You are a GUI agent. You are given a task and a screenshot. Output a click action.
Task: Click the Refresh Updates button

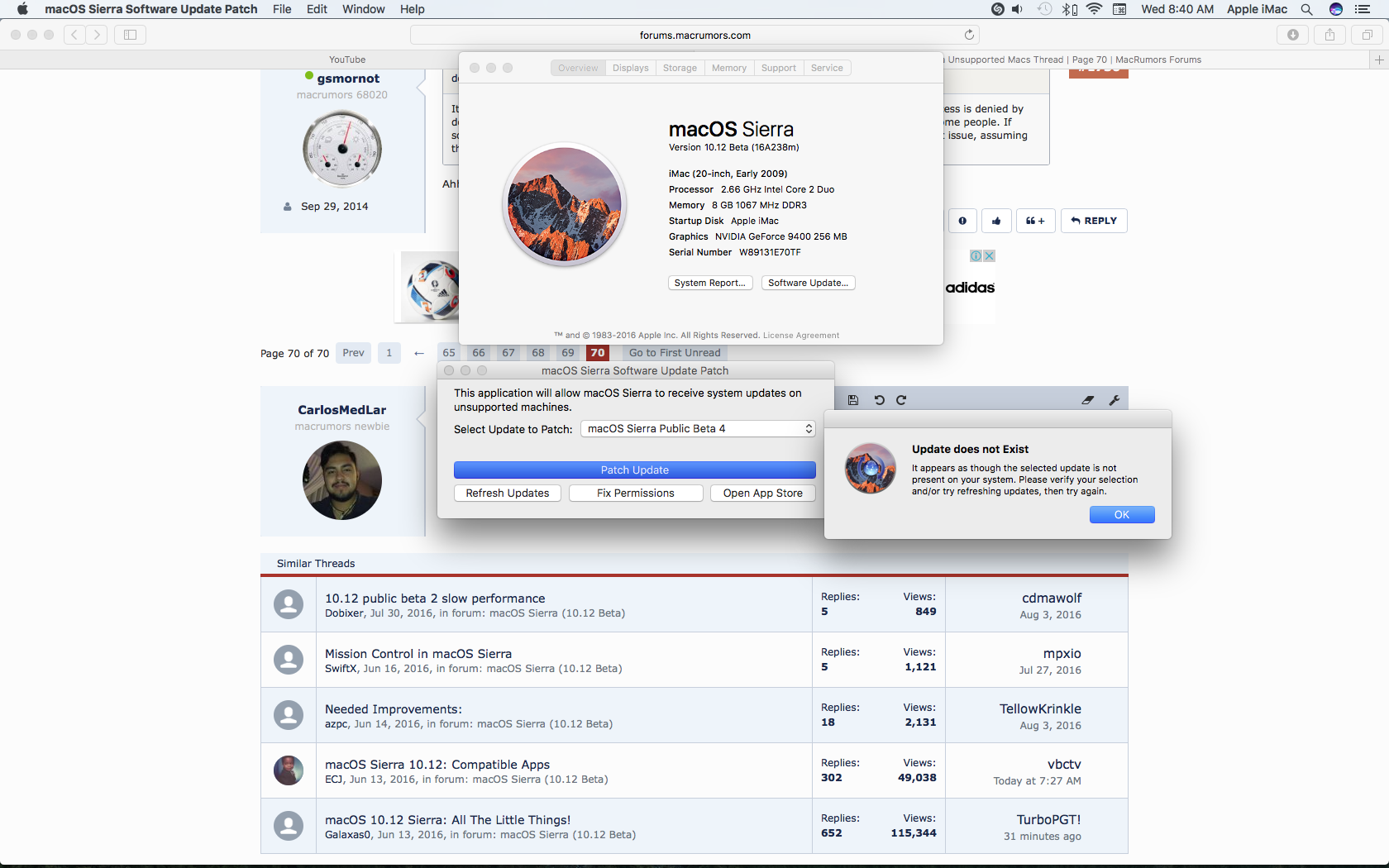pos(508,494)
